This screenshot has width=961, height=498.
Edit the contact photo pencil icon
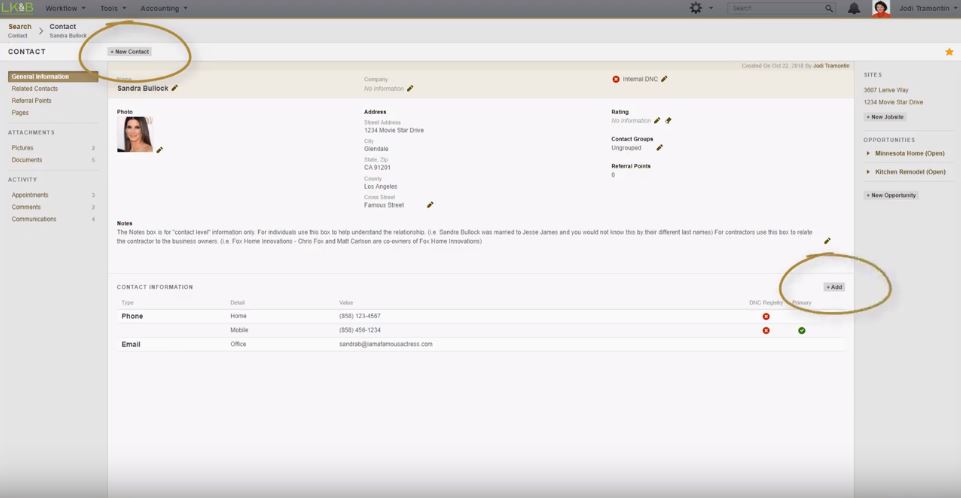[160, 150]
